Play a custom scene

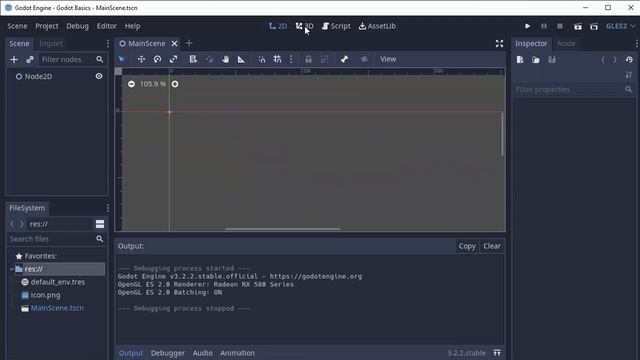(594, 27)
